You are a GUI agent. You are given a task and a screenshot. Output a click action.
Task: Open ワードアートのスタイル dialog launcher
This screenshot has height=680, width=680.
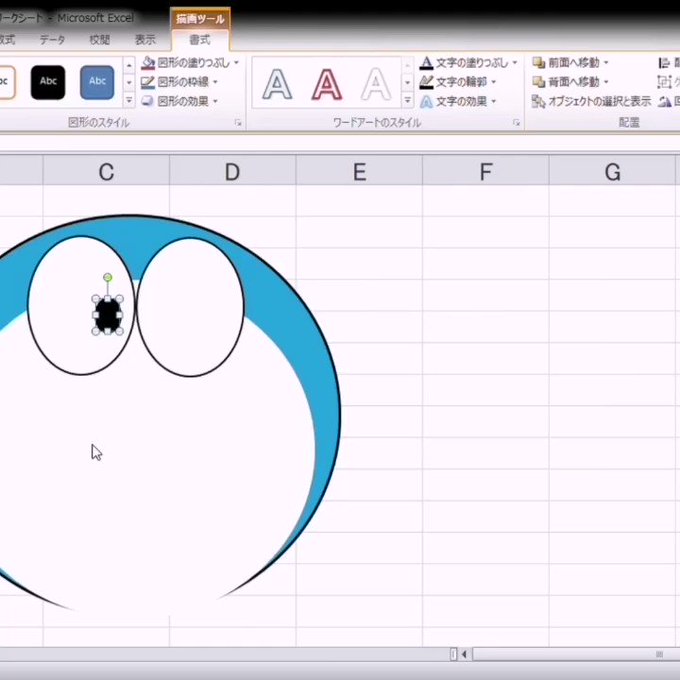[x=517, y=123]
